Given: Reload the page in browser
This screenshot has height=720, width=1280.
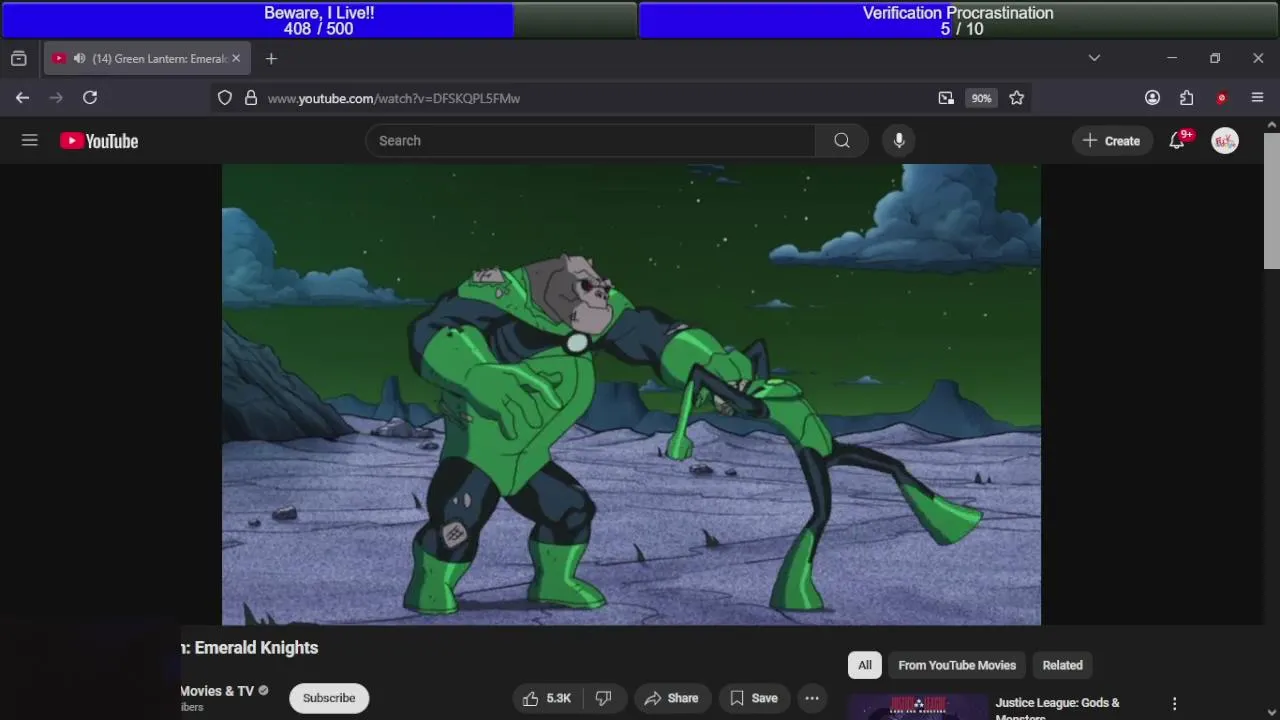Looking at the screenshot, I should click(x=90, y=98).
